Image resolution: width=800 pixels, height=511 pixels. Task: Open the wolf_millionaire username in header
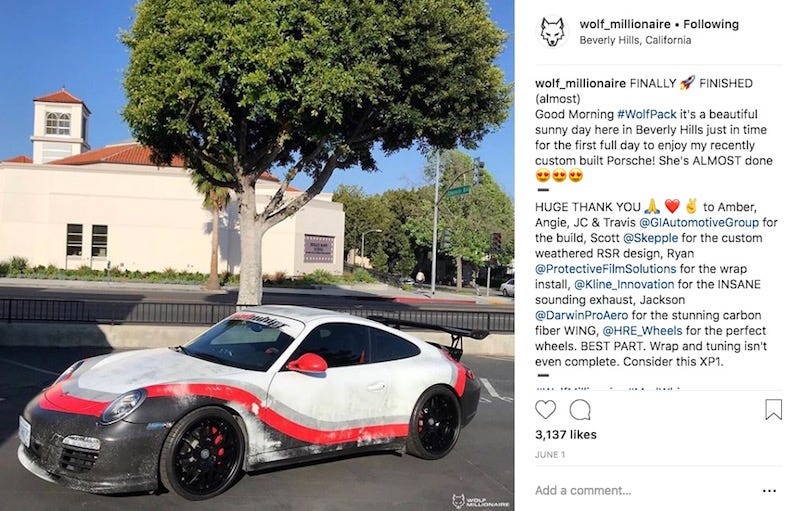(625, 24)
